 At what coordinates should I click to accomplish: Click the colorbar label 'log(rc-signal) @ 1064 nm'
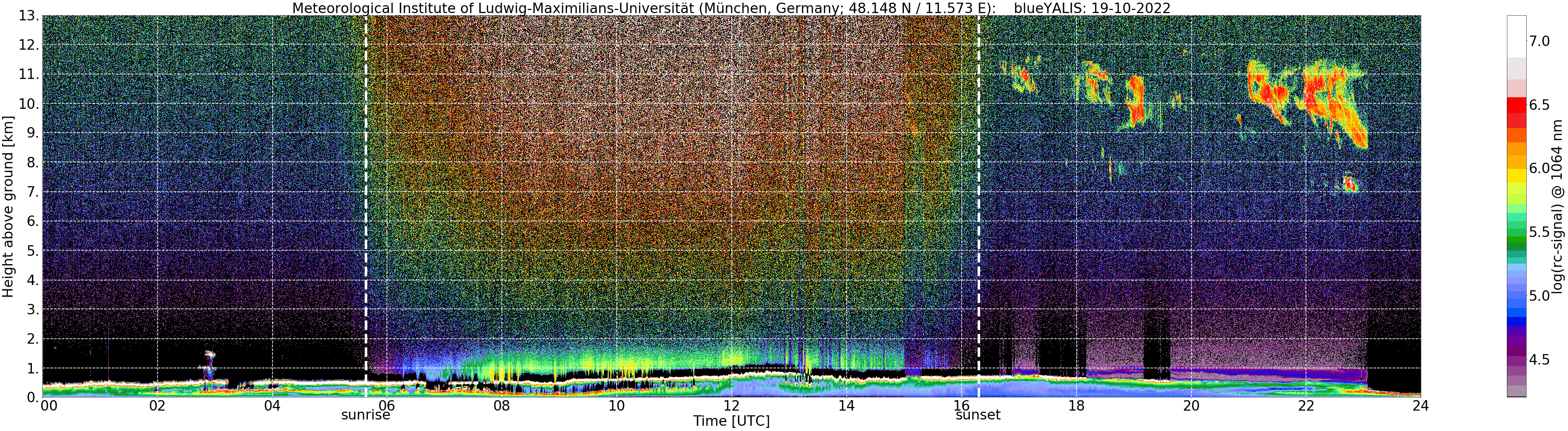point(1558,206)
